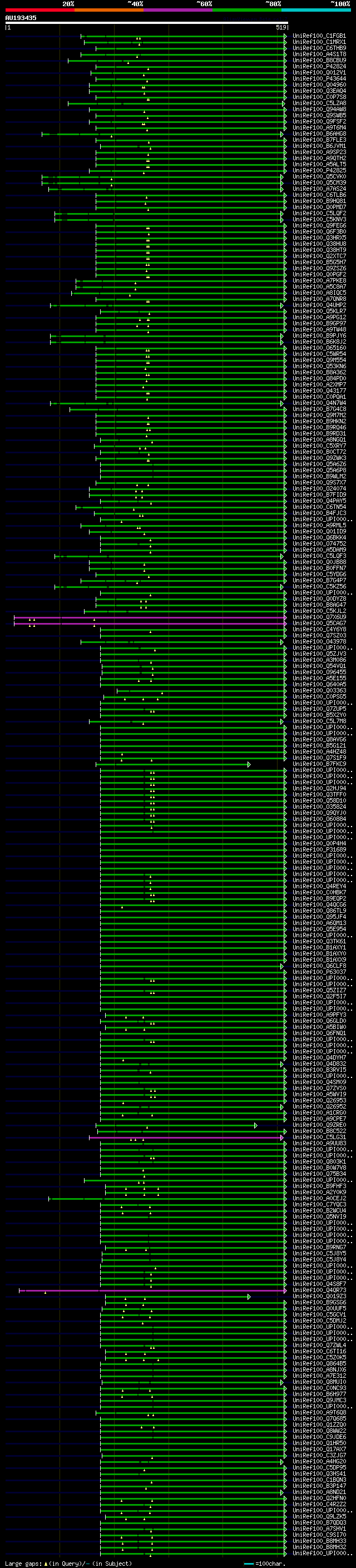
Task: Click the =100char. scale legend
Action: coord(264,1564)
